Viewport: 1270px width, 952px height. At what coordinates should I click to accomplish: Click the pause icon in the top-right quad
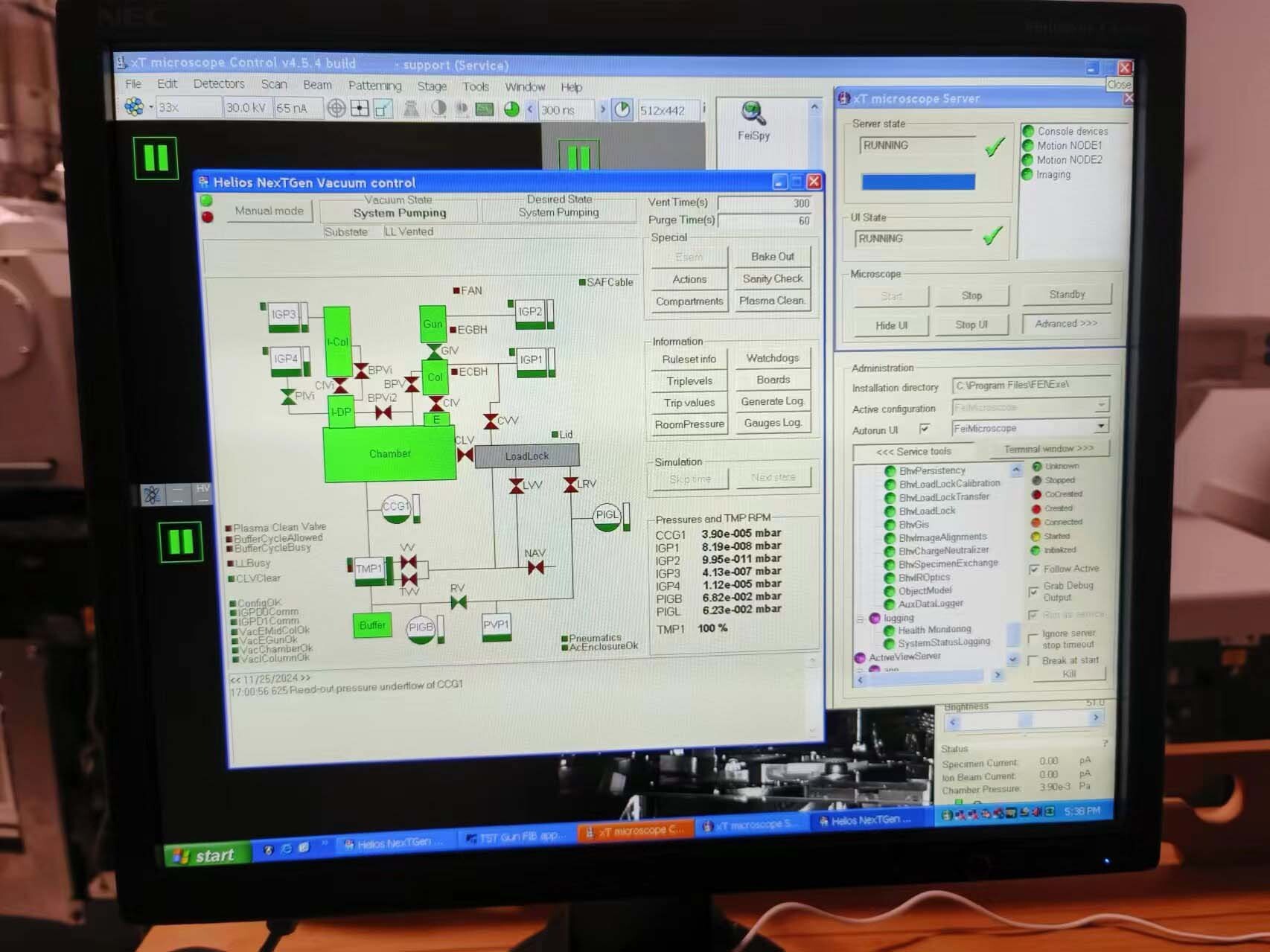pyautogui.click(x=578, y=156)
